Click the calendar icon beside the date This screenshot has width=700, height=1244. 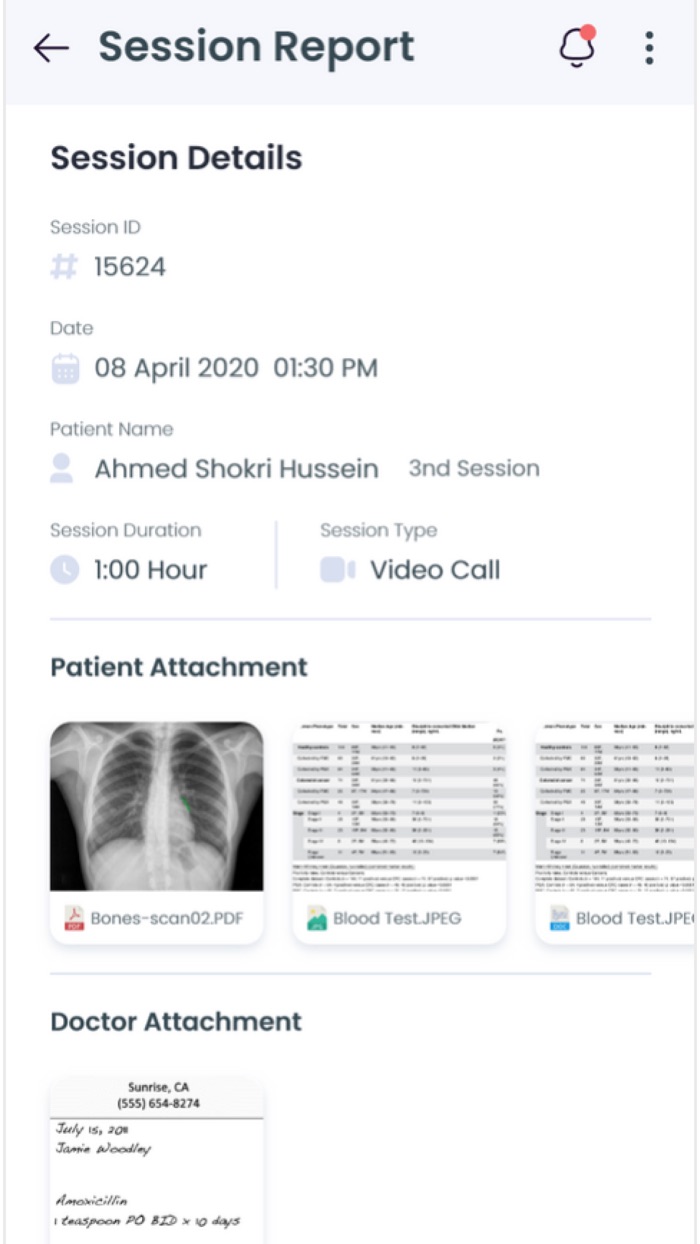click(63, 366)
